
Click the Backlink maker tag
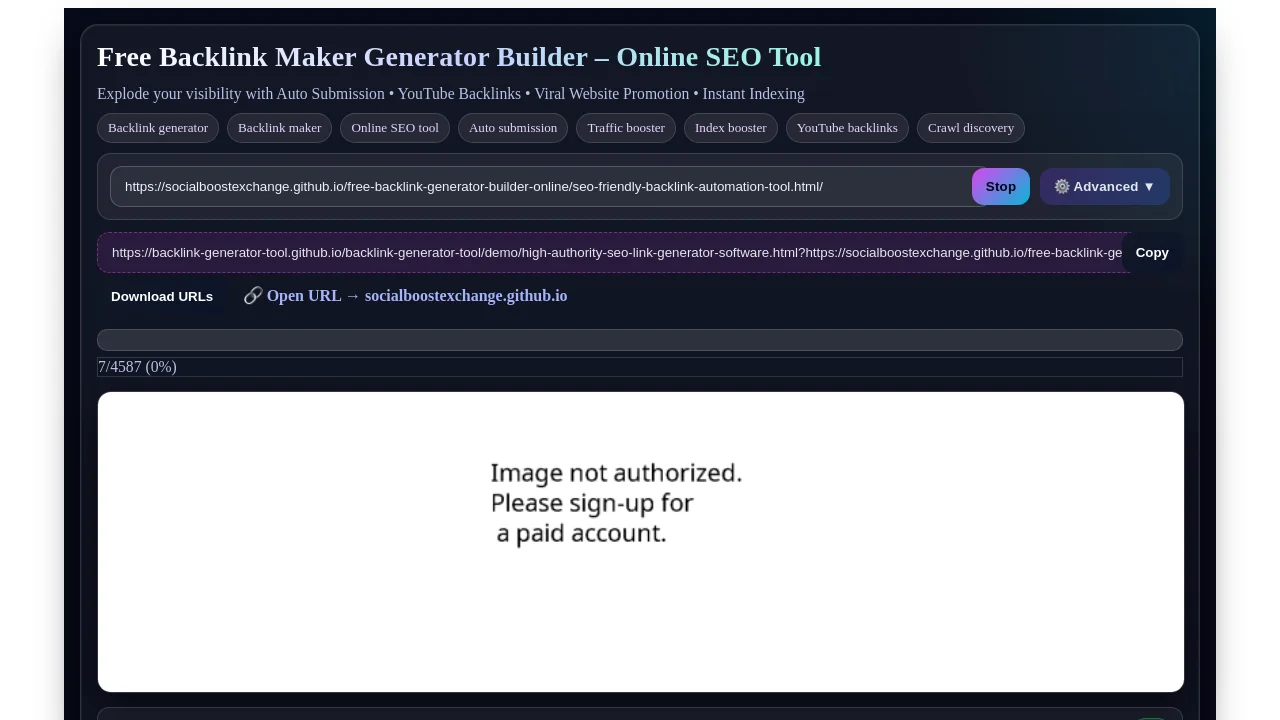coord(279,128)
